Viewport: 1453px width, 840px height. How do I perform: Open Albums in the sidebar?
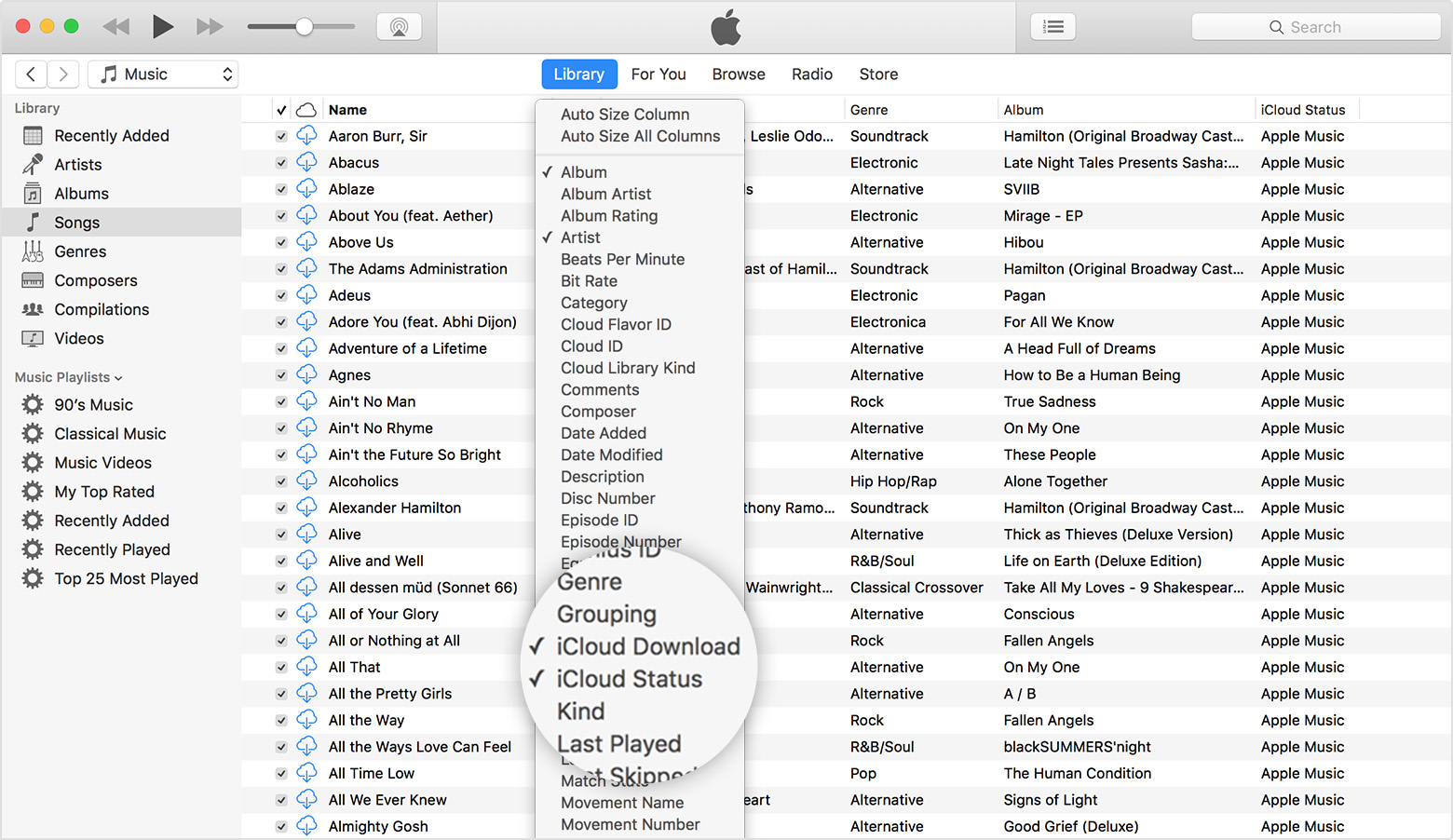pos(121,194)
